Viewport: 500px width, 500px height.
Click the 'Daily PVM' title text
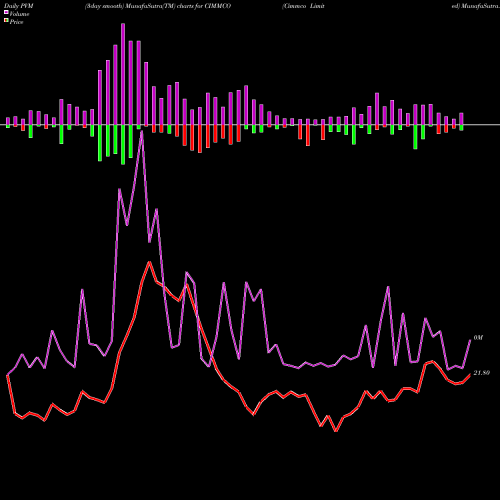(19, 6)
